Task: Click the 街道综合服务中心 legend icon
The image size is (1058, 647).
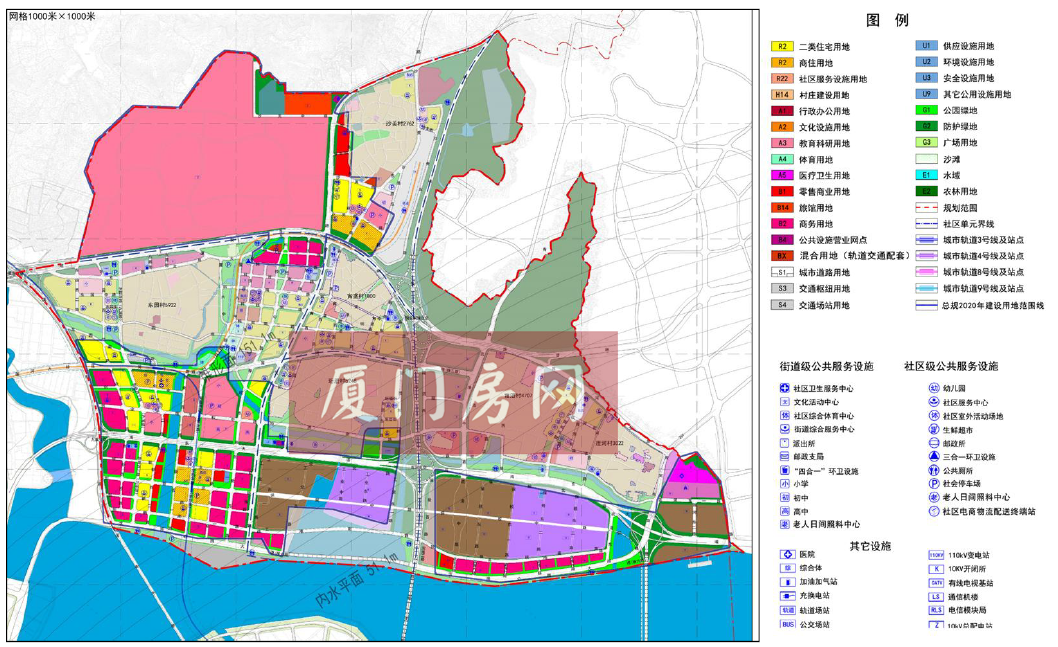Action: click(785, 429)
